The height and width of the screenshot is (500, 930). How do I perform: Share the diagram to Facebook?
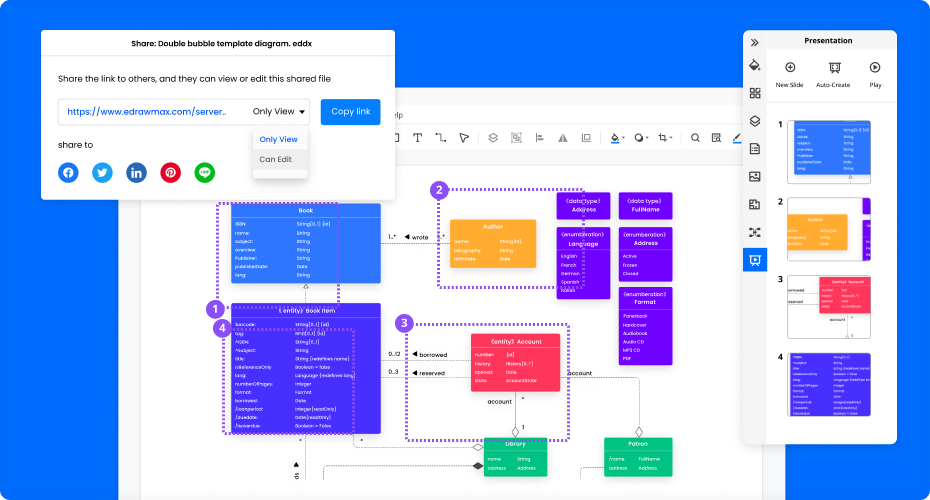68,172
